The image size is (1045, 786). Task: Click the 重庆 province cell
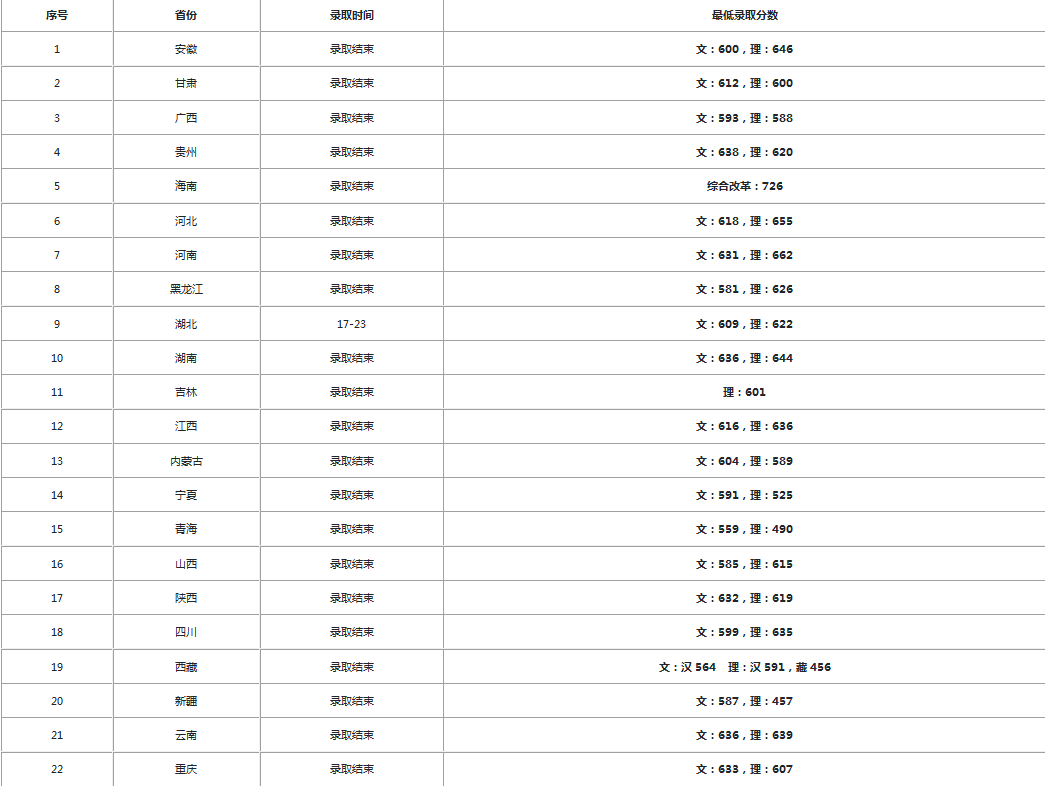pyautogui.click(x=186, y=769)
